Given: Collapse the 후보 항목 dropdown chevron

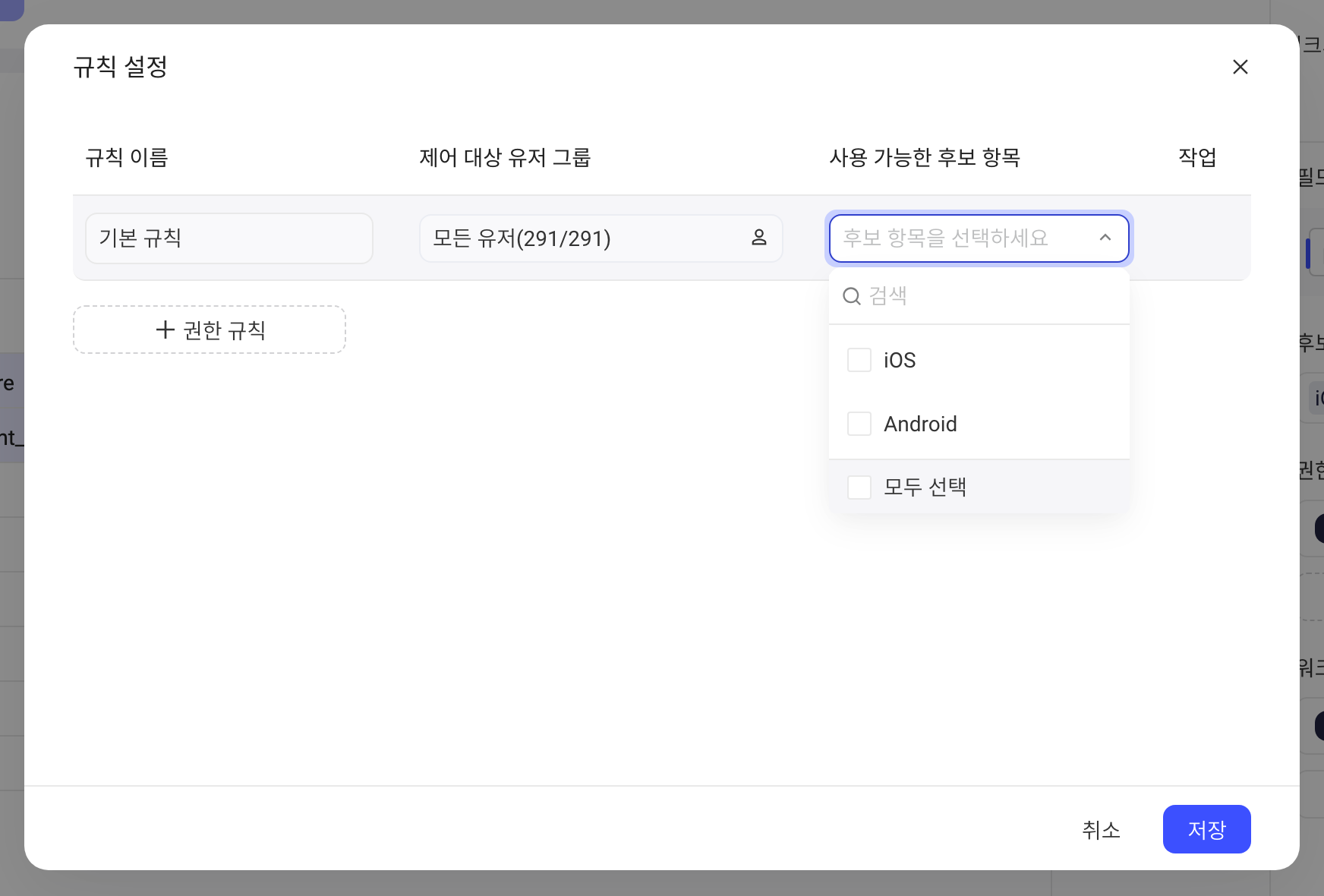Looking at the screenshot, I should (1105, 238).
